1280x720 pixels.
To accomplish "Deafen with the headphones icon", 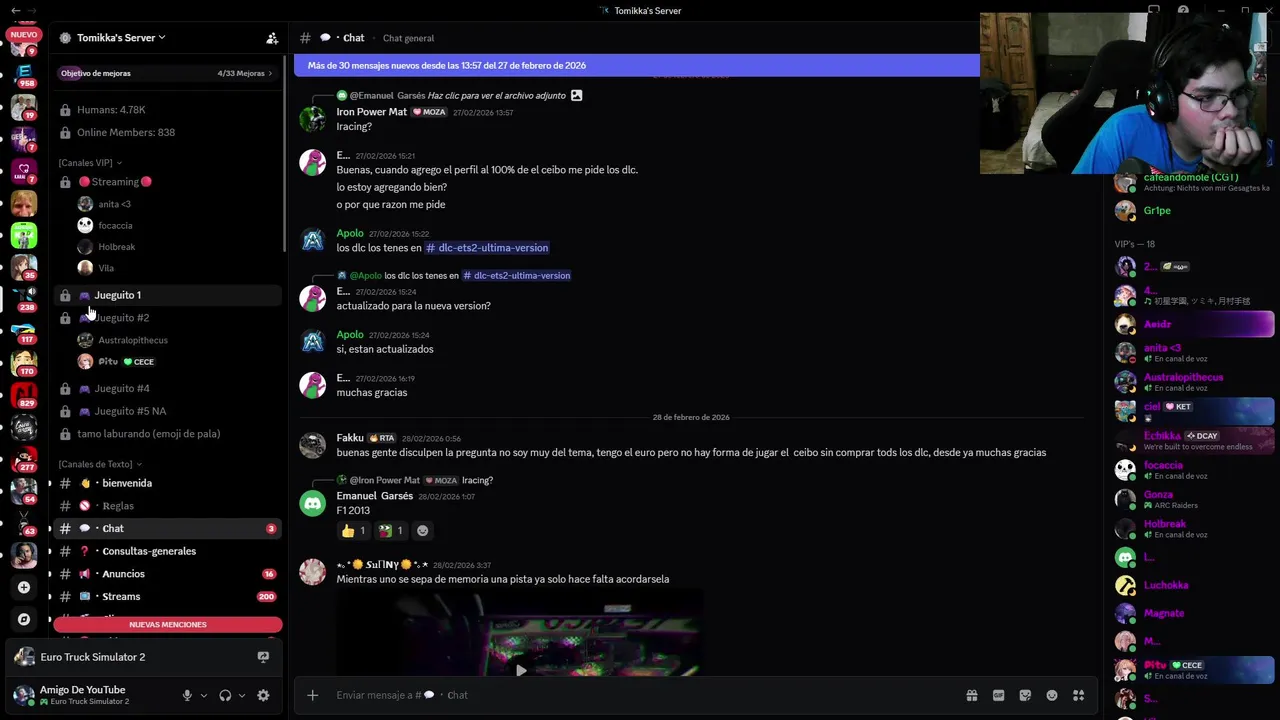I will pyautogui.click(x=225, y=695).
